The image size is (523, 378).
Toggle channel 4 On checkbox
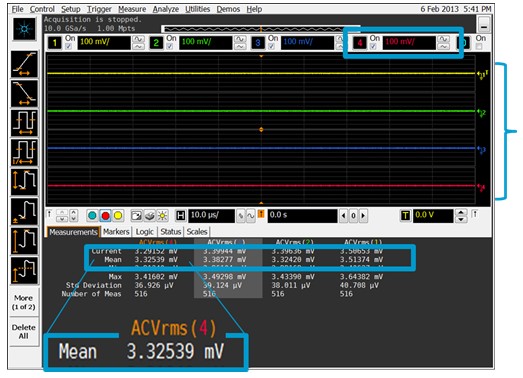click(x=373, y=46)
